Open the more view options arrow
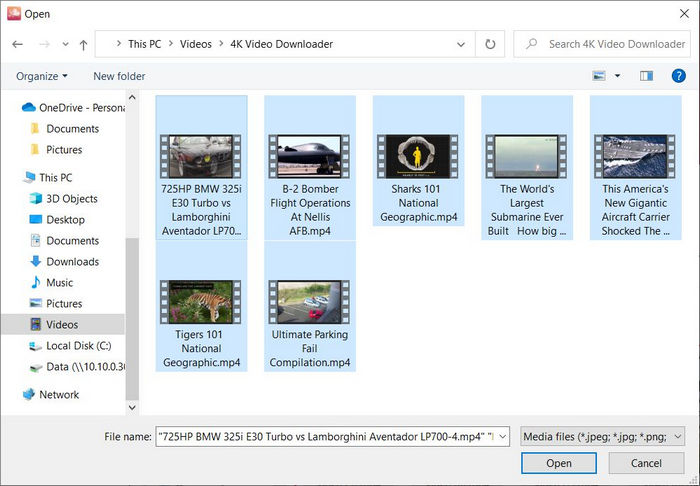Screen dimensions: 700x486 [617, 76]
